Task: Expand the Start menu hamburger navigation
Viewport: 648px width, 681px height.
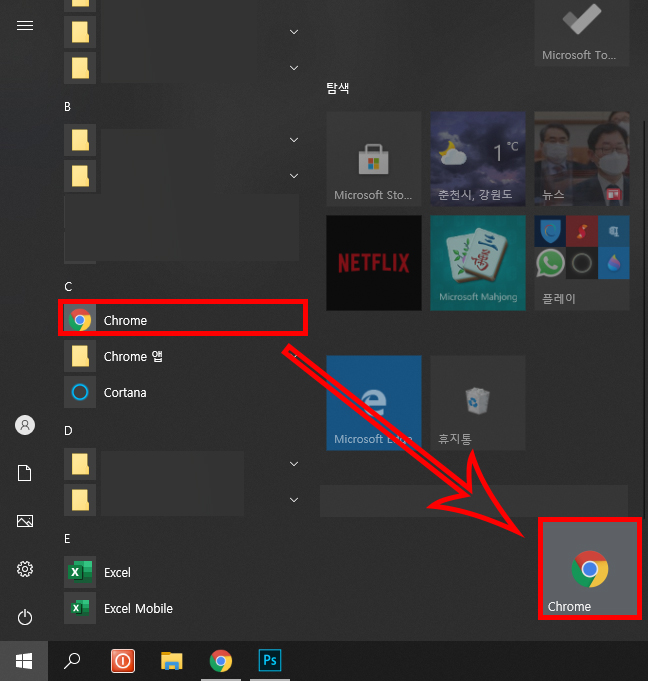Action: [x=25, y=26]
